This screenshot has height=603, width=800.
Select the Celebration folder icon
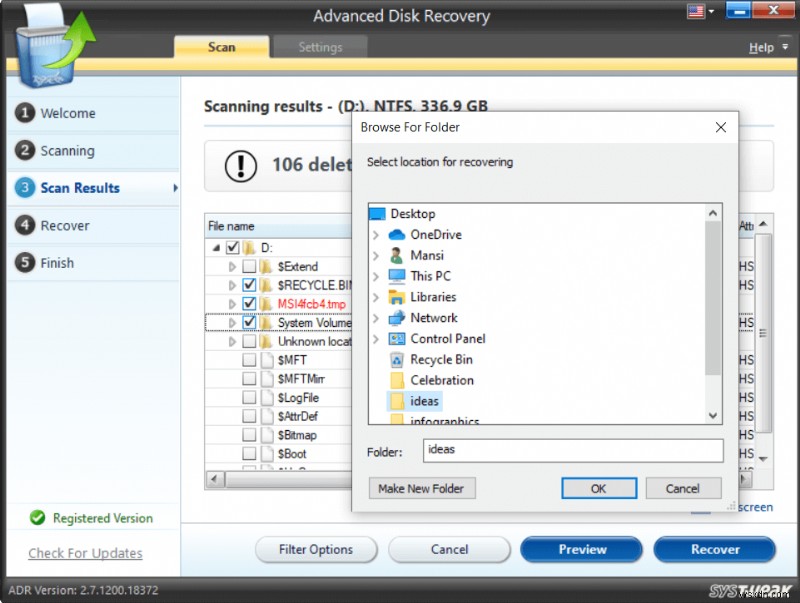[x=396, y=381]
